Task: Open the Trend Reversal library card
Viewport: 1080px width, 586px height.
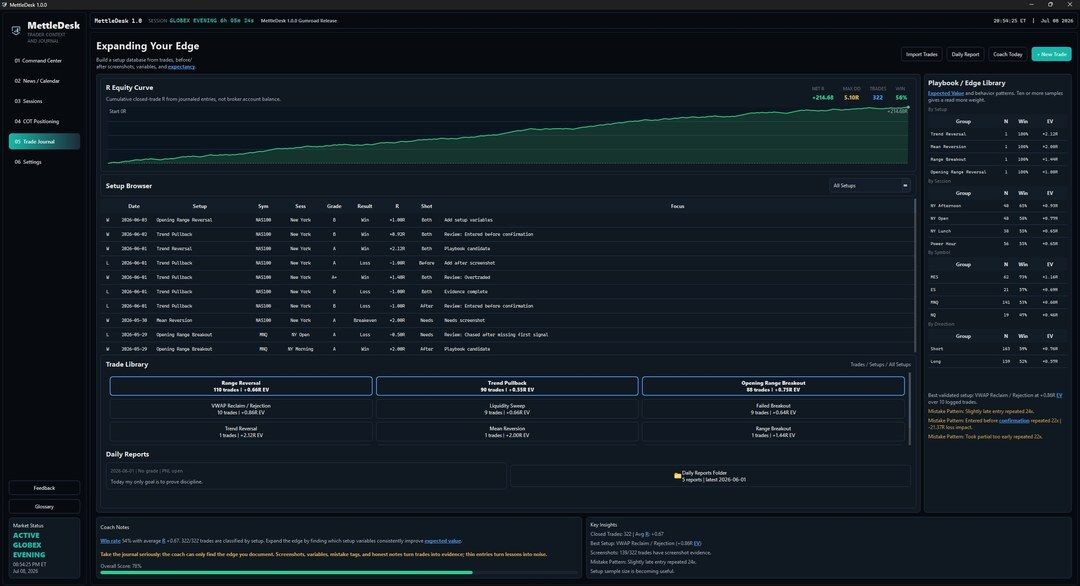Action: coord(241,432)
